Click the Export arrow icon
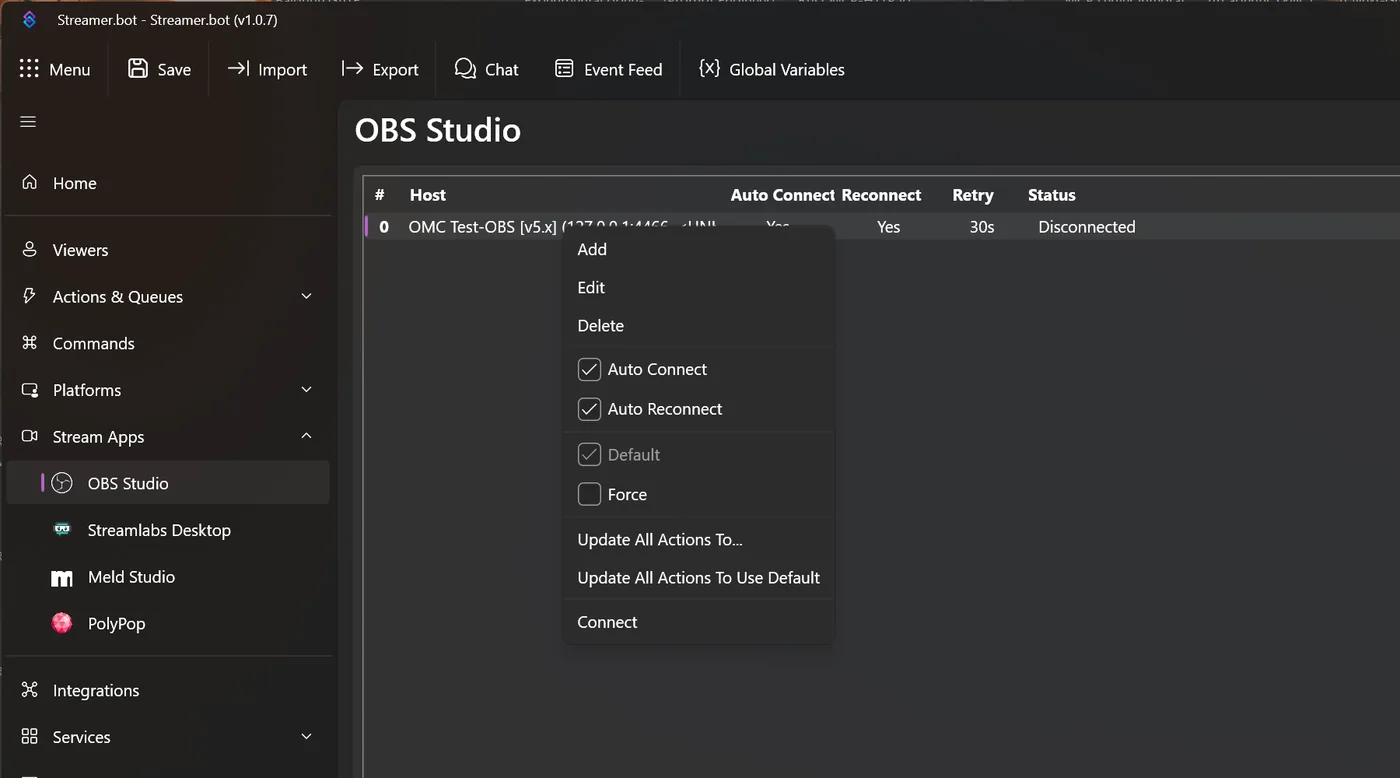The width and height of the screenshot is (1400, 778). (x=352, y=69)
